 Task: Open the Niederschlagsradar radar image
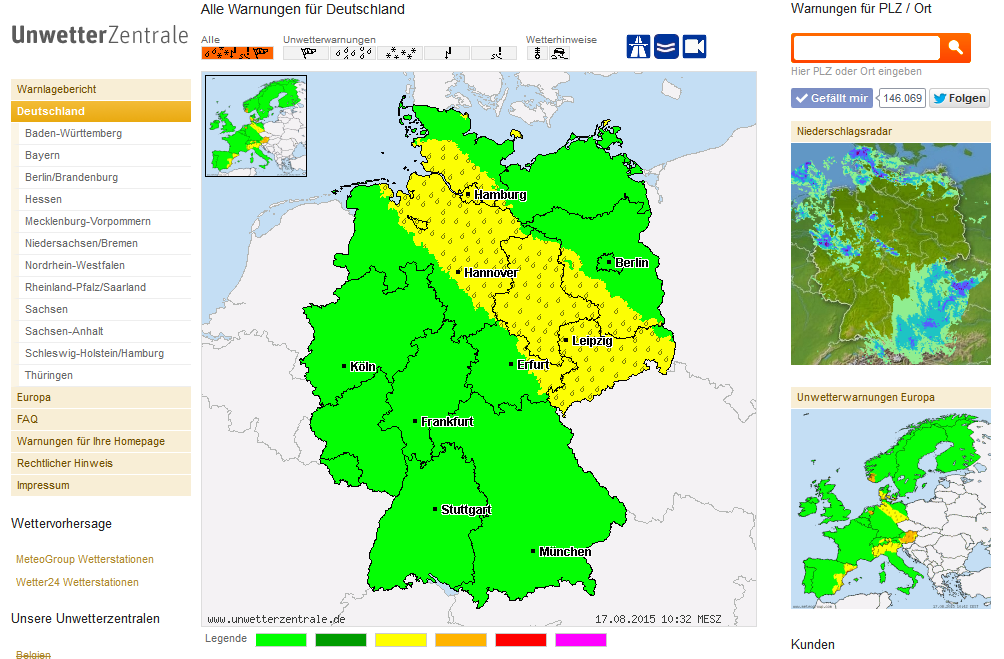click(891, 254)
